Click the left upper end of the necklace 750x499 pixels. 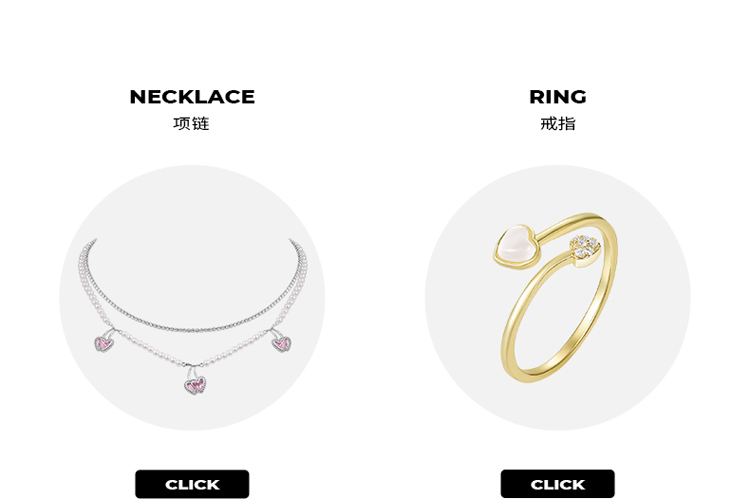point(90,244)
